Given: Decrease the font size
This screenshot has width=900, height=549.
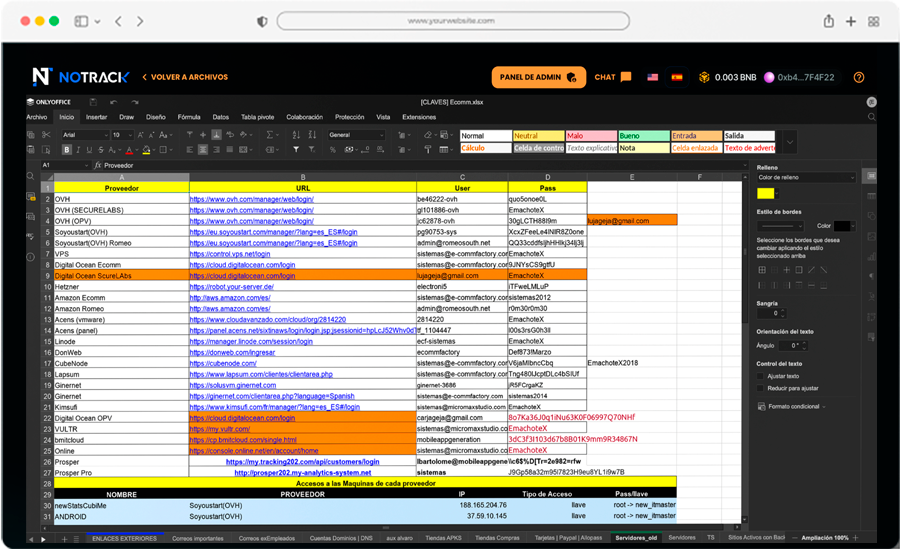Looking at the screenshot, I should click(x=152, y=135).
